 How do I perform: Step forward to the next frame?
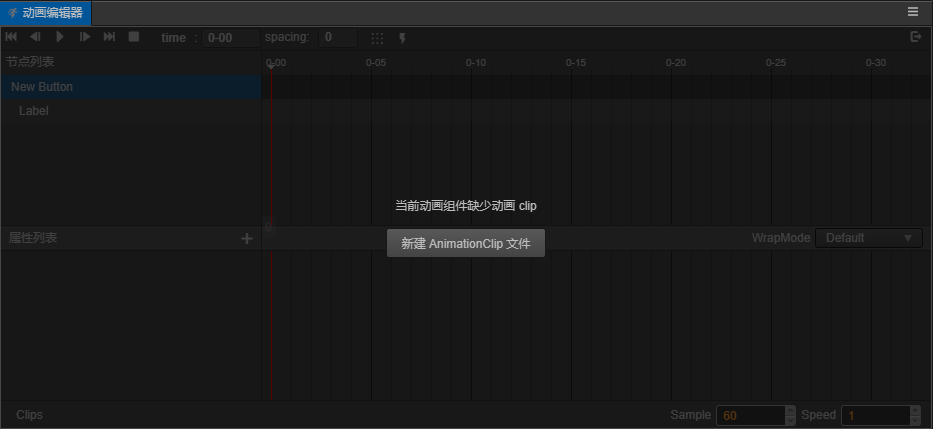click(84, 37)
